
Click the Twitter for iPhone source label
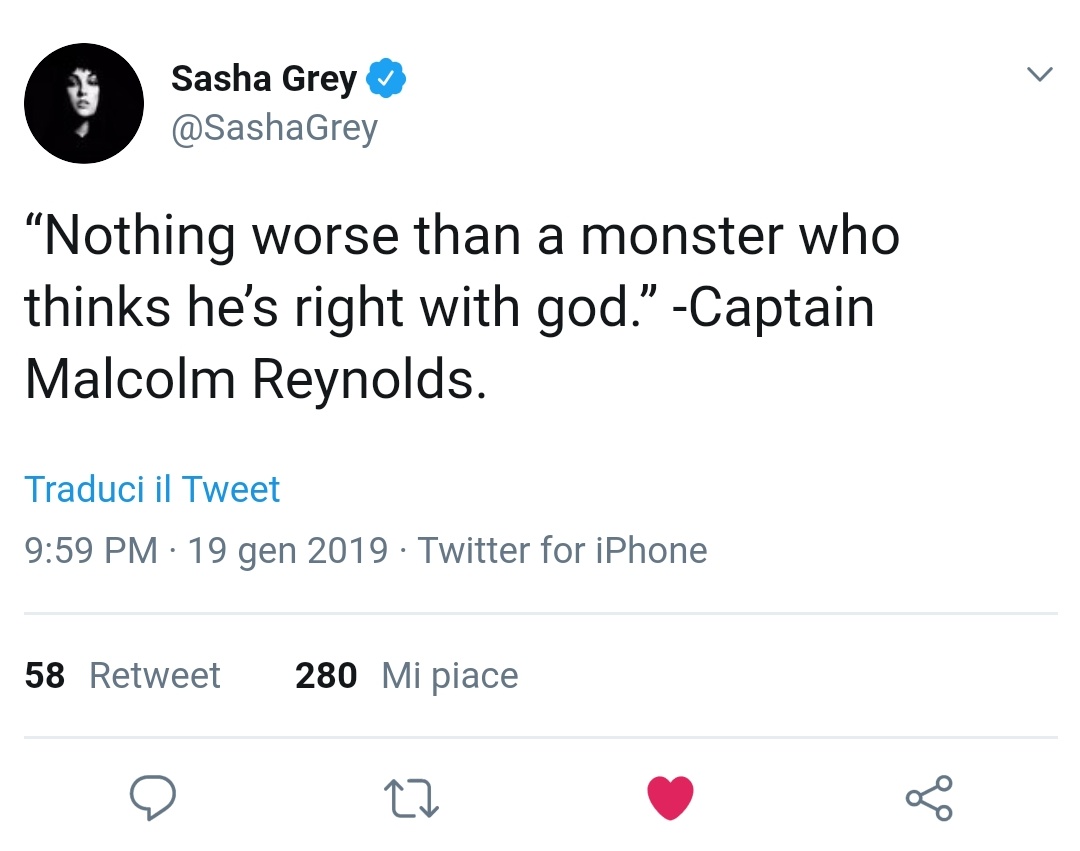(562, 550)
